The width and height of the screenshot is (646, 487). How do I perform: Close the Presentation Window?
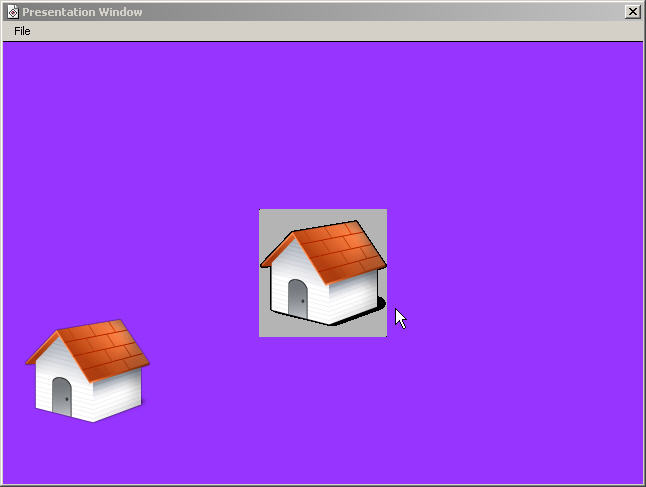632,12
